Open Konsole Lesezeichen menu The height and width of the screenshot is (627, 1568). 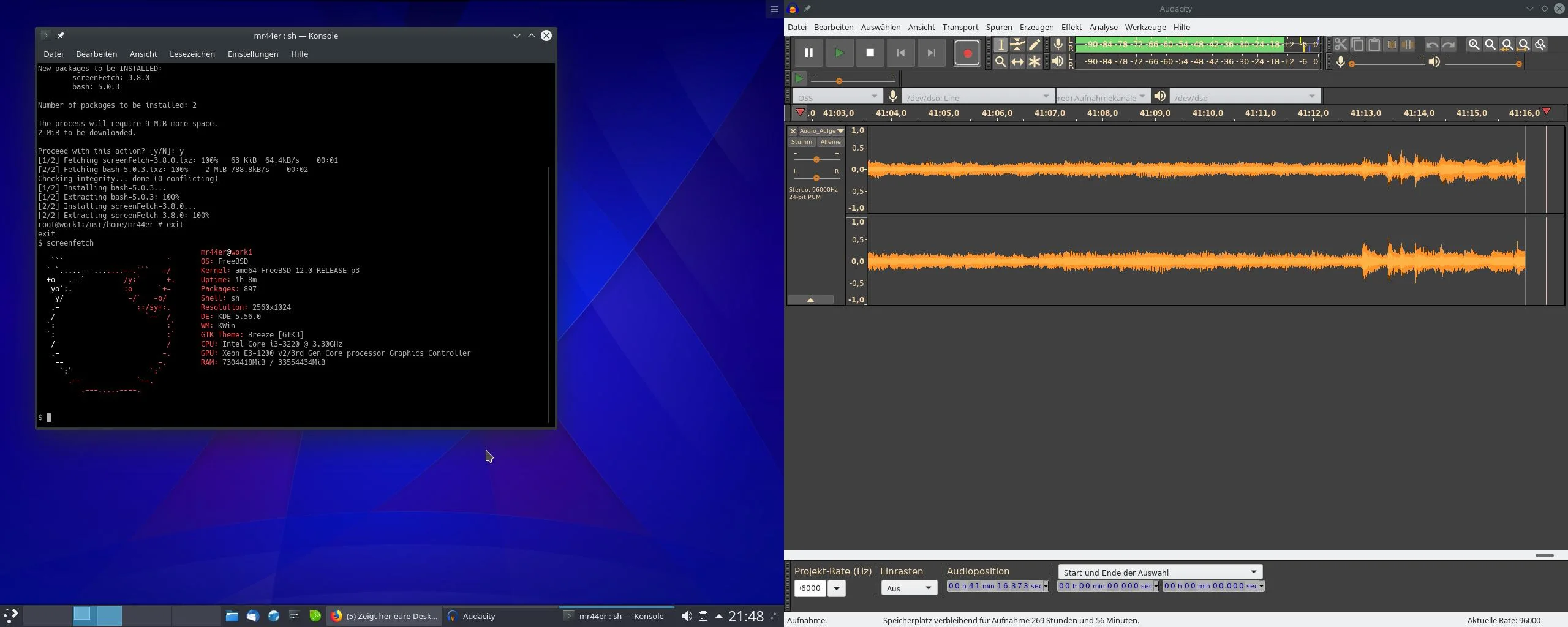[192, 54]
